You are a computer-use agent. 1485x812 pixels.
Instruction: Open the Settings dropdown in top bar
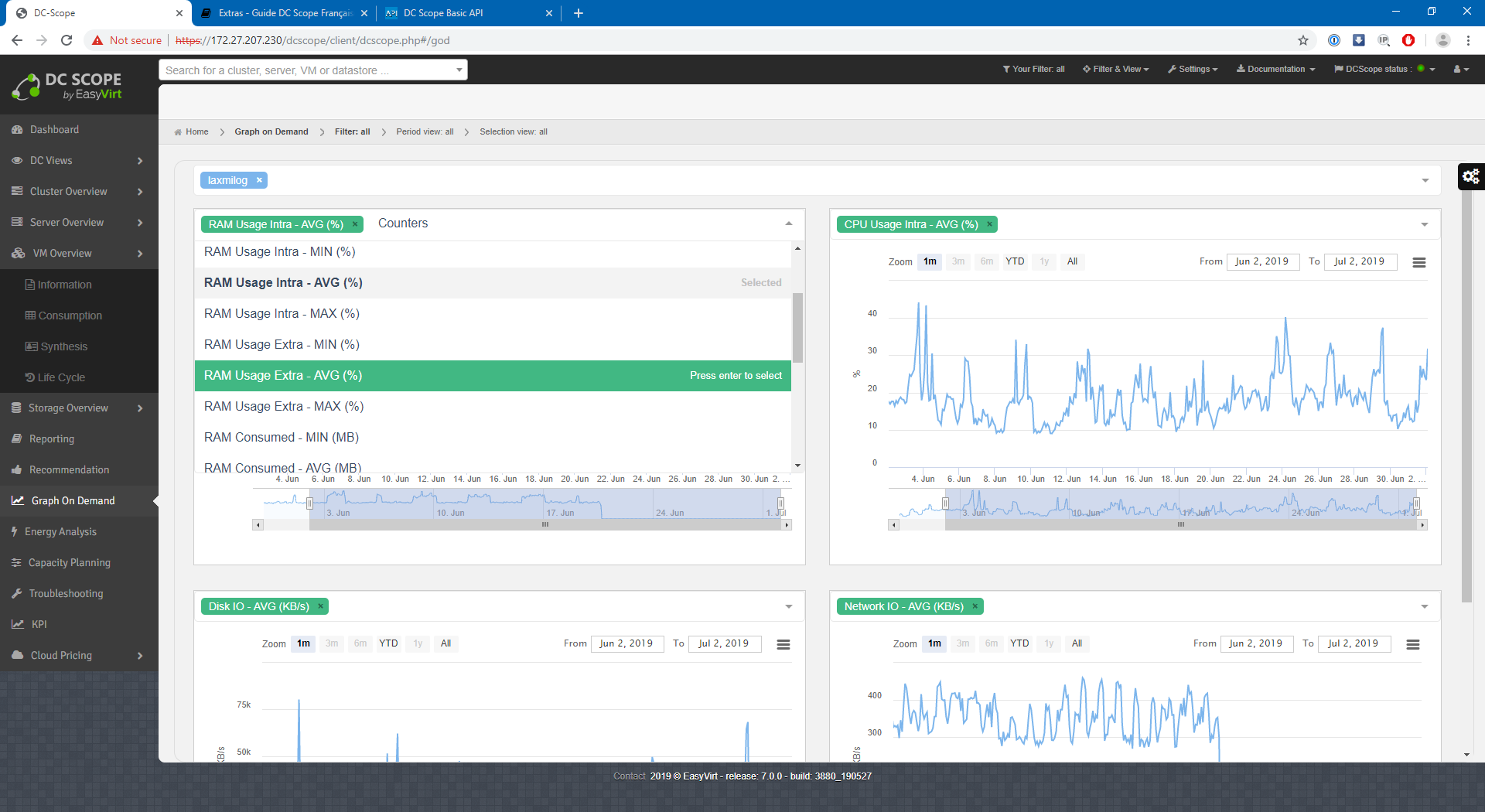tap(1193, 70)
